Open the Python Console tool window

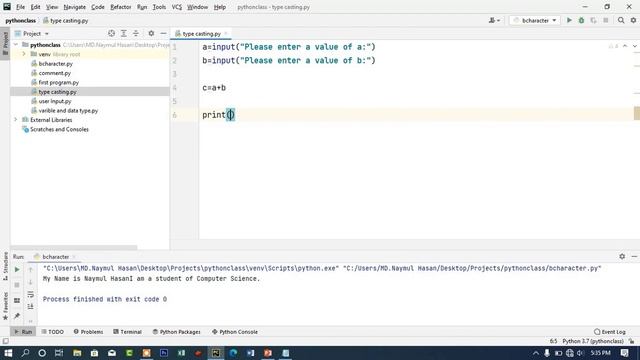tap(235, 332)
